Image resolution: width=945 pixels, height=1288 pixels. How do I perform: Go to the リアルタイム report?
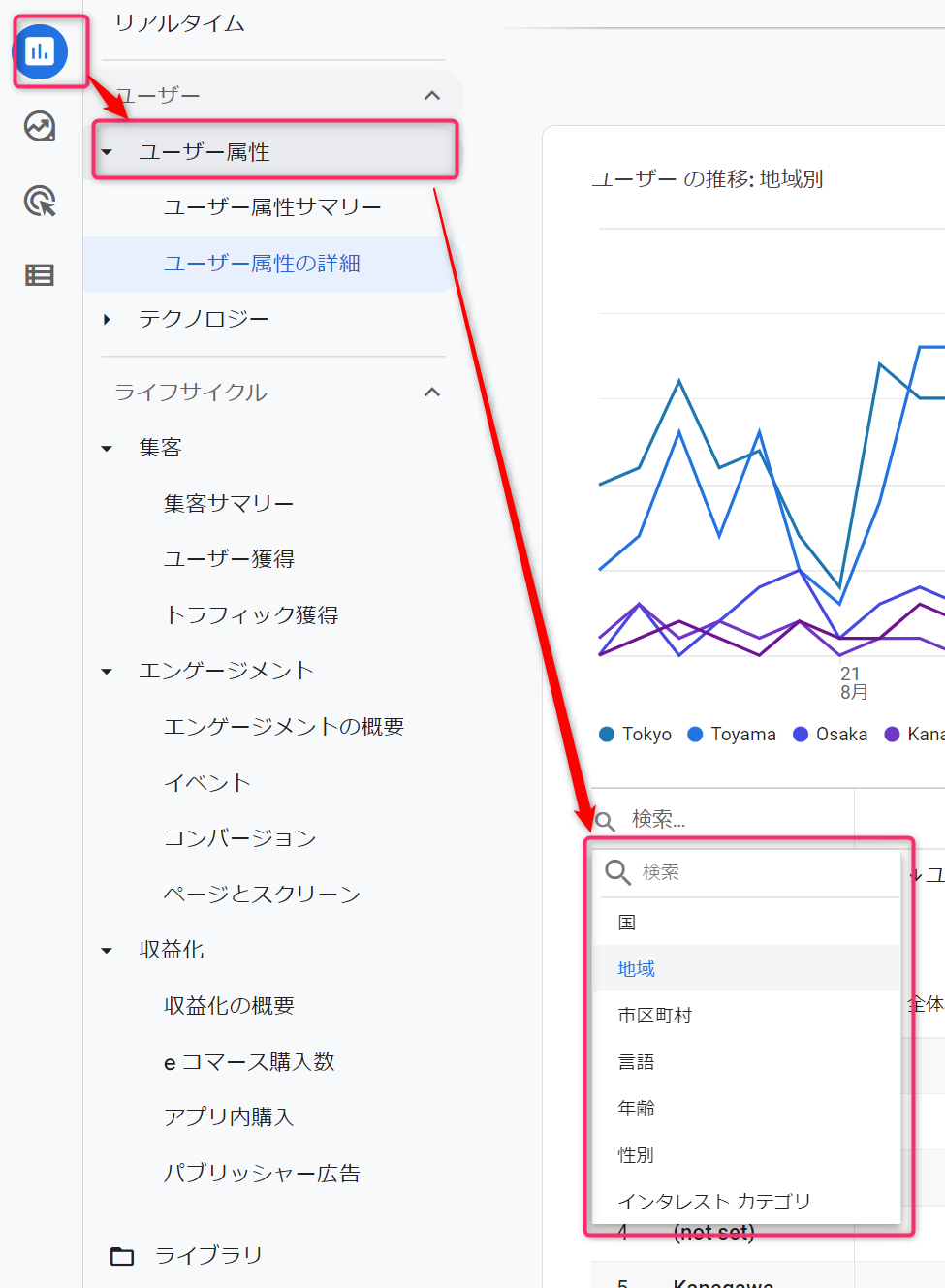(179, 23)
